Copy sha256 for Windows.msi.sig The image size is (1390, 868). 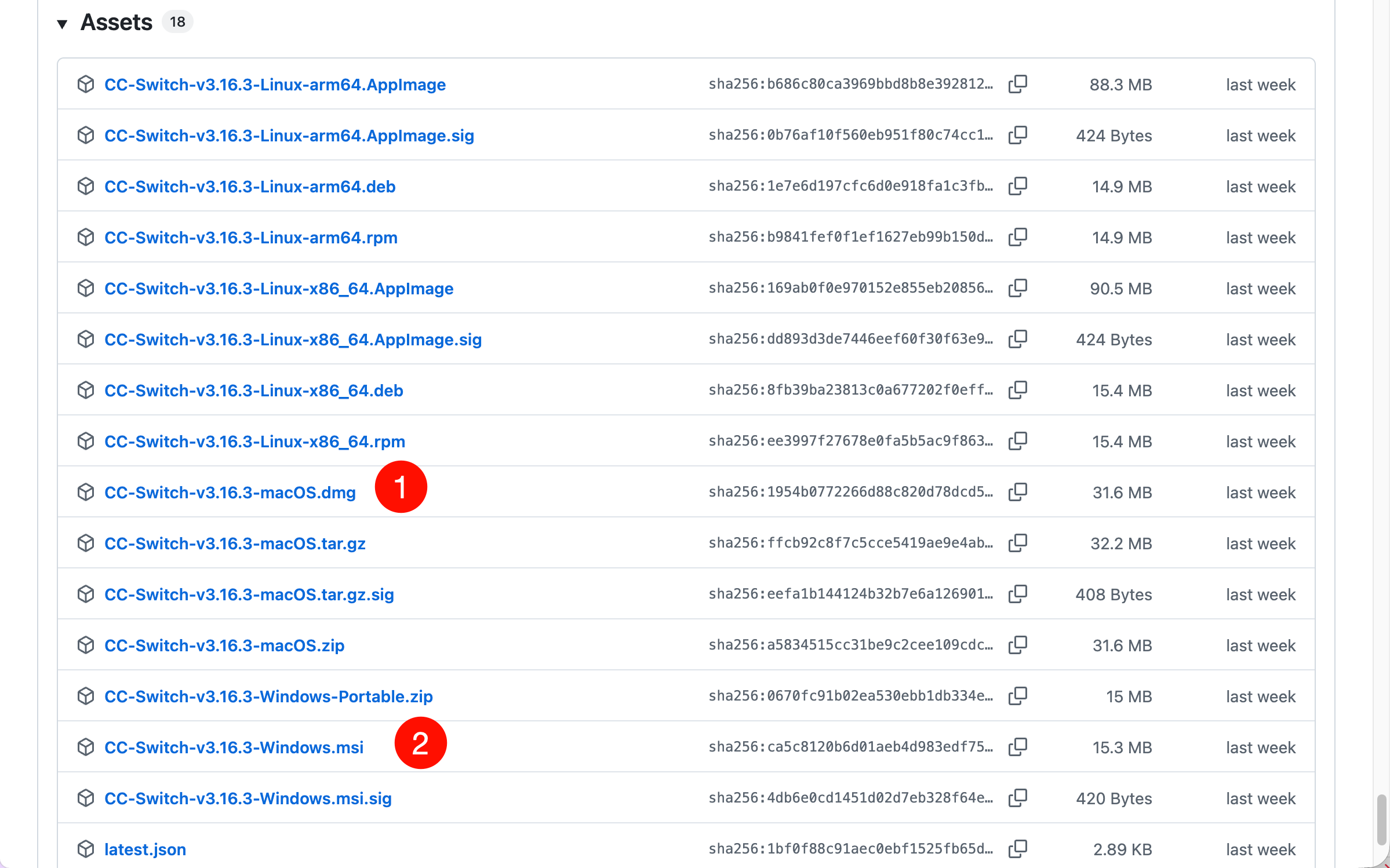pos(1017,798)
